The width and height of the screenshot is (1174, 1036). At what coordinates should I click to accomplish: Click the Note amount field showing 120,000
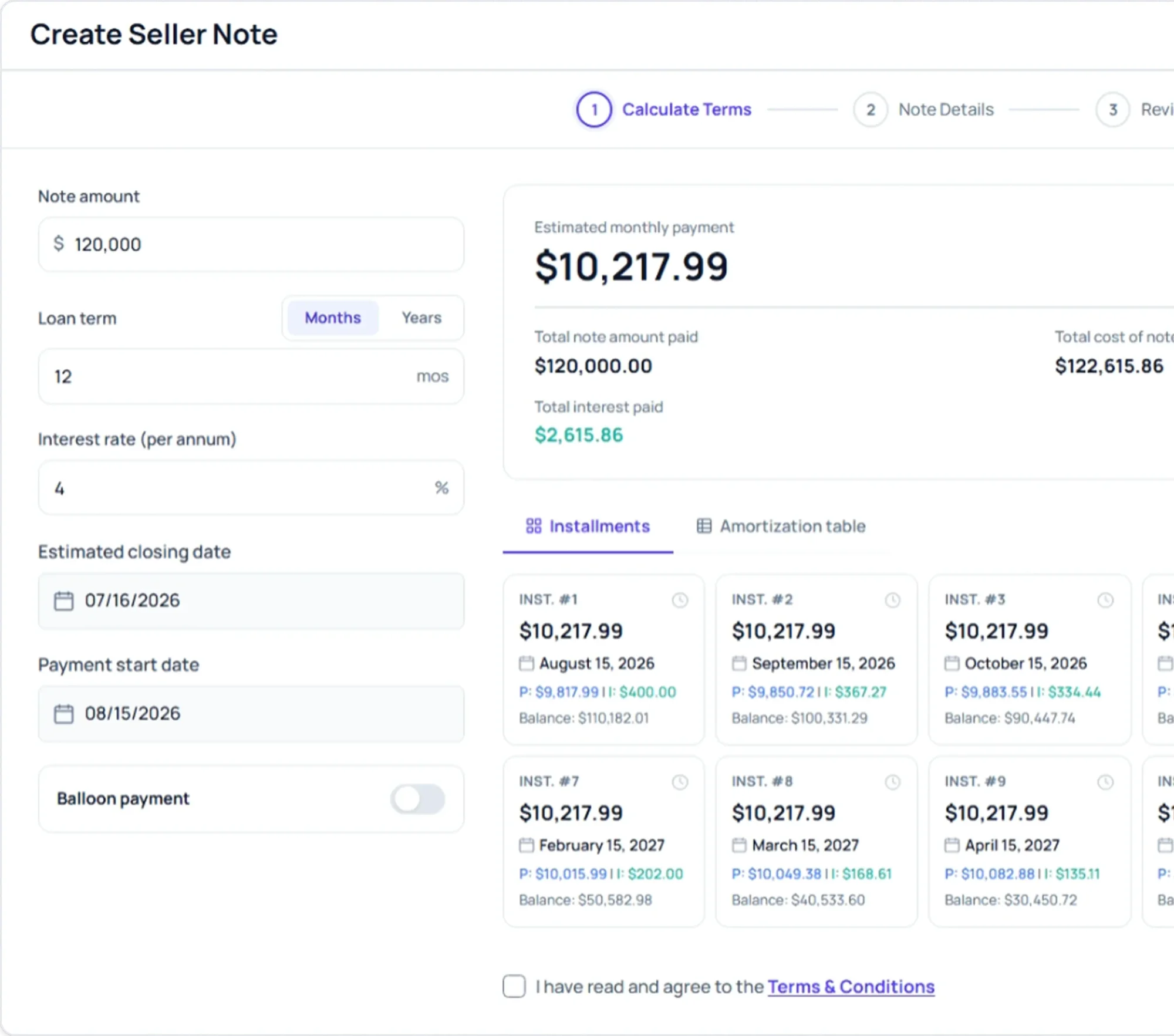click(x=251, y=244)
